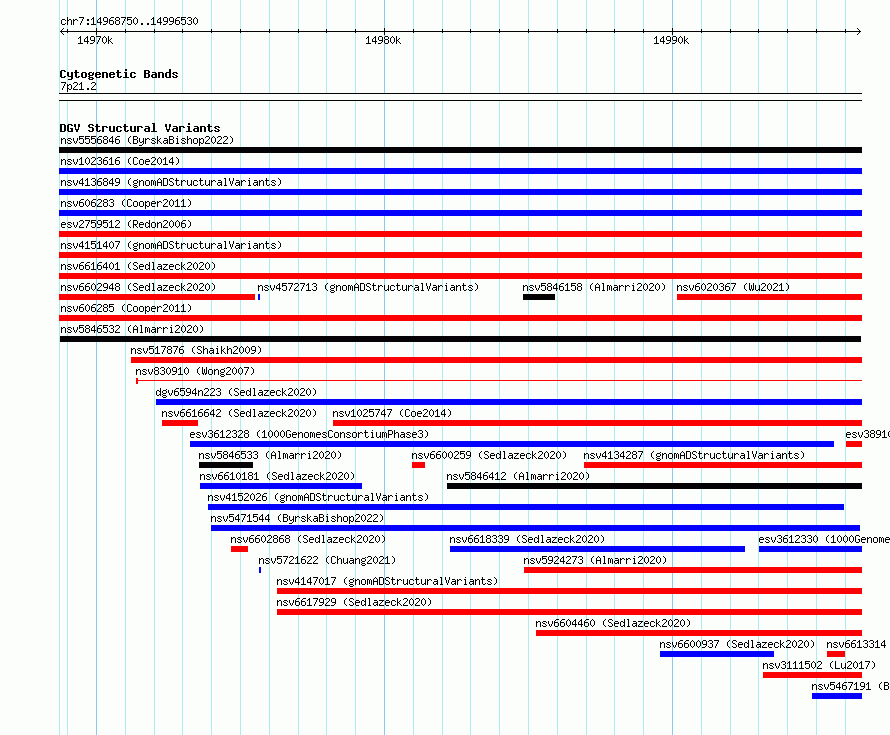Select the nsv1023616 (Coe2014) variant label

pos(120,161)
